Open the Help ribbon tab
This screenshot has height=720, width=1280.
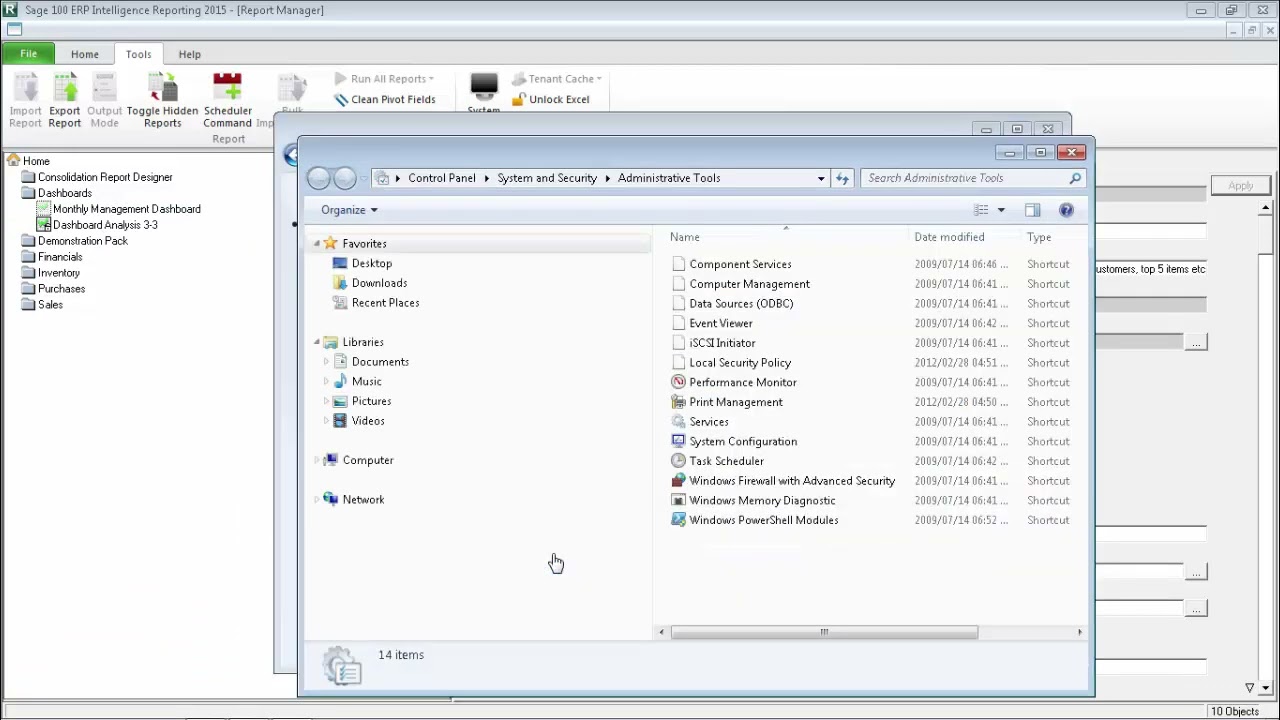coord(190,54)
